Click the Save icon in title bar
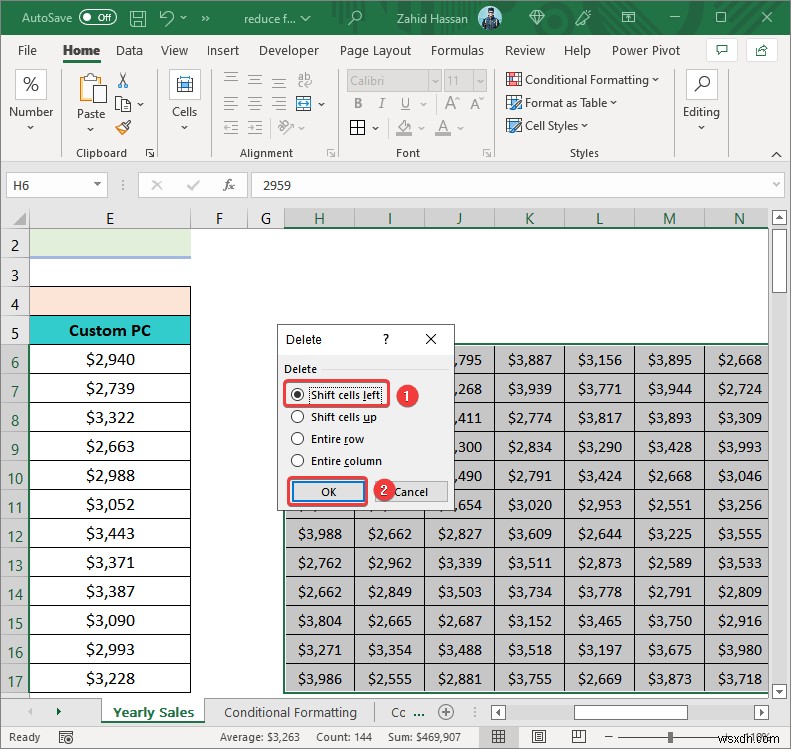 tap(138, 17)
